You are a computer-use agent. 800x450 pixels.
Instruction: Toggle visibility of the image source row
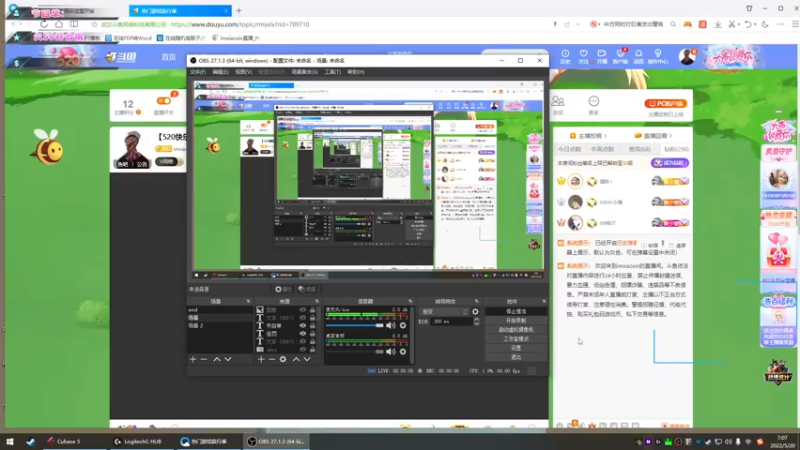point(303,310)
